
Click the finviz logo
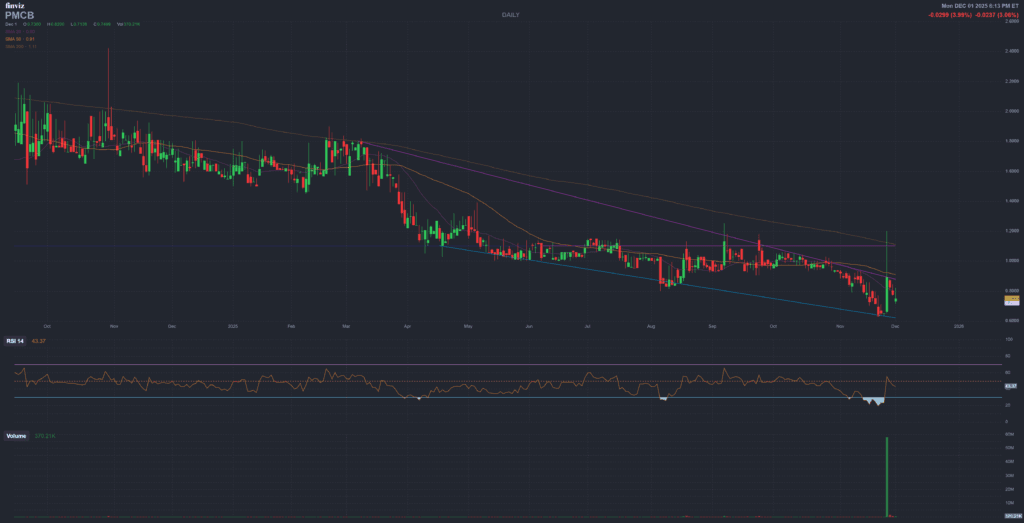(14, 7)
